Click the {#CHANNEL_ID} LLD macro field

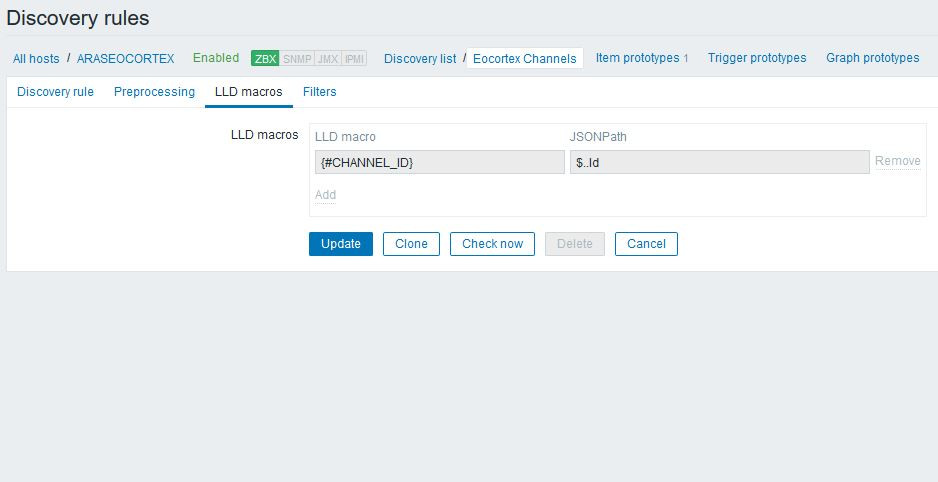pyautogui.click(x=440, y=162)
